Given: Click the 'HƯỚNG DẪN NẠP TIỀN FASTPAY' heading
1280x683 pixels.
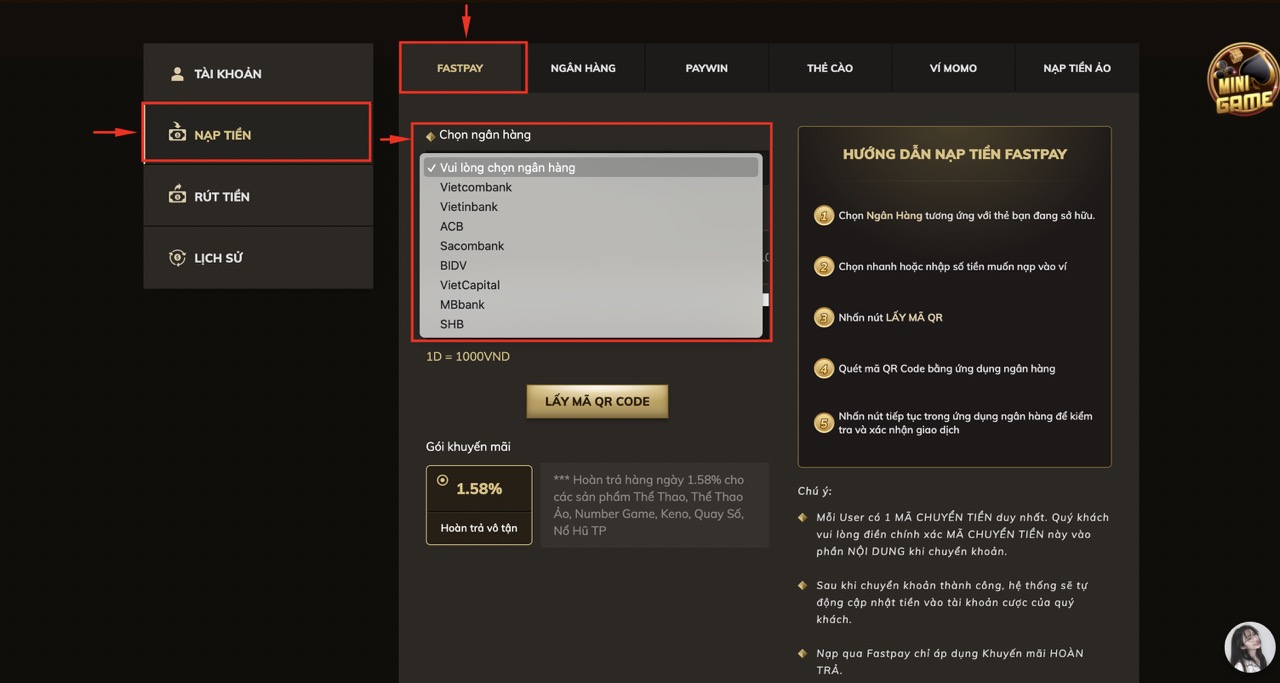Looking at the screenshot, I should (x=954, y=154).
